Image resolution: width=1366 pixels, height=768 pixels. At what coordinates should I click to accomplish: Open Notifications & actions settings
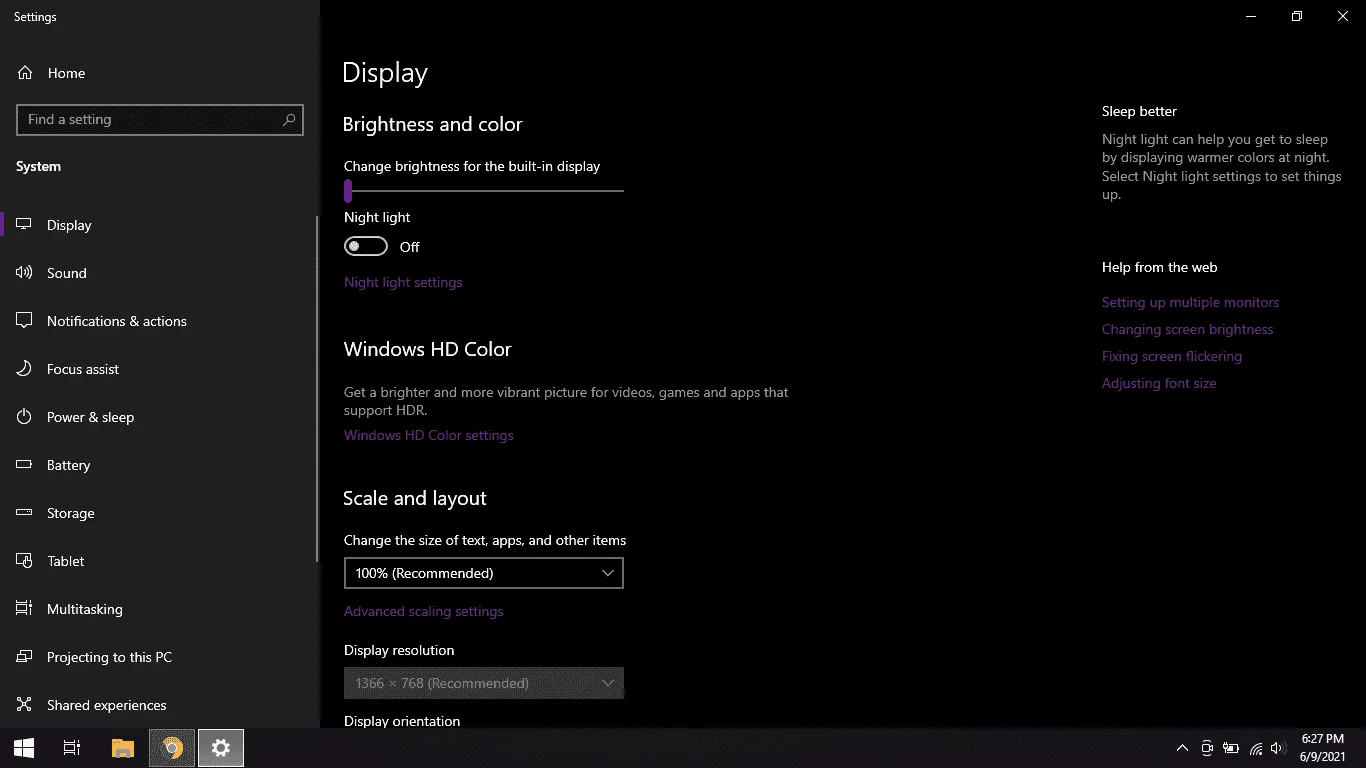point(160,321)
